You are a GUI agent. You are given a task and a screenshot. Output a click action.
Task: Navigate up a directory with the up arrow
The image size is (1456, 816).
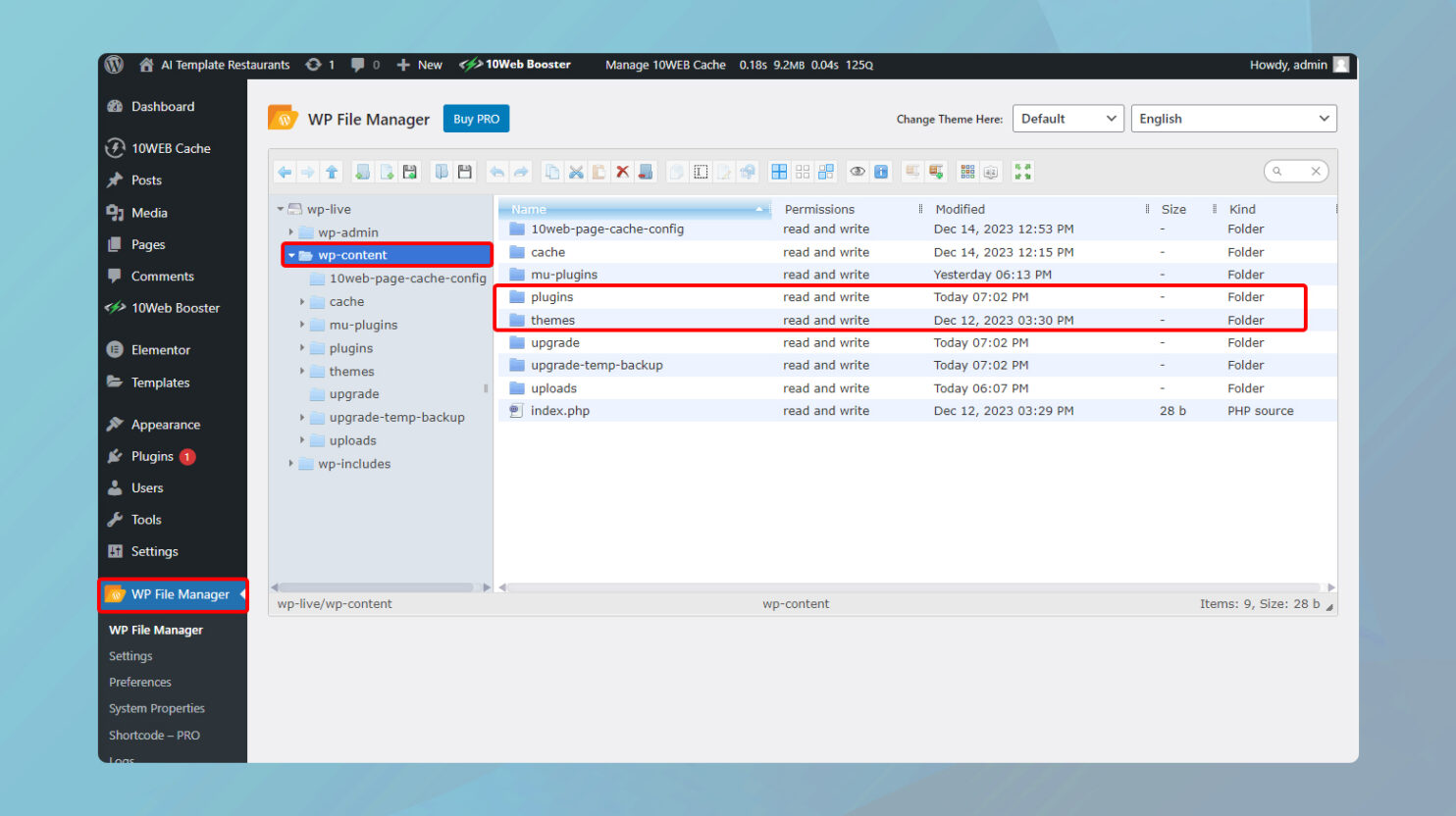click(x=332, y=171)
